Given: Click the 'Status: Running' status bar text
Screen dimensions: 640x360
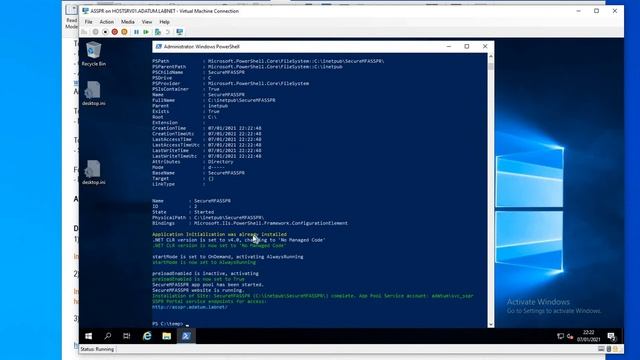Looking at the screenshot, I should (x=97, y=349).
